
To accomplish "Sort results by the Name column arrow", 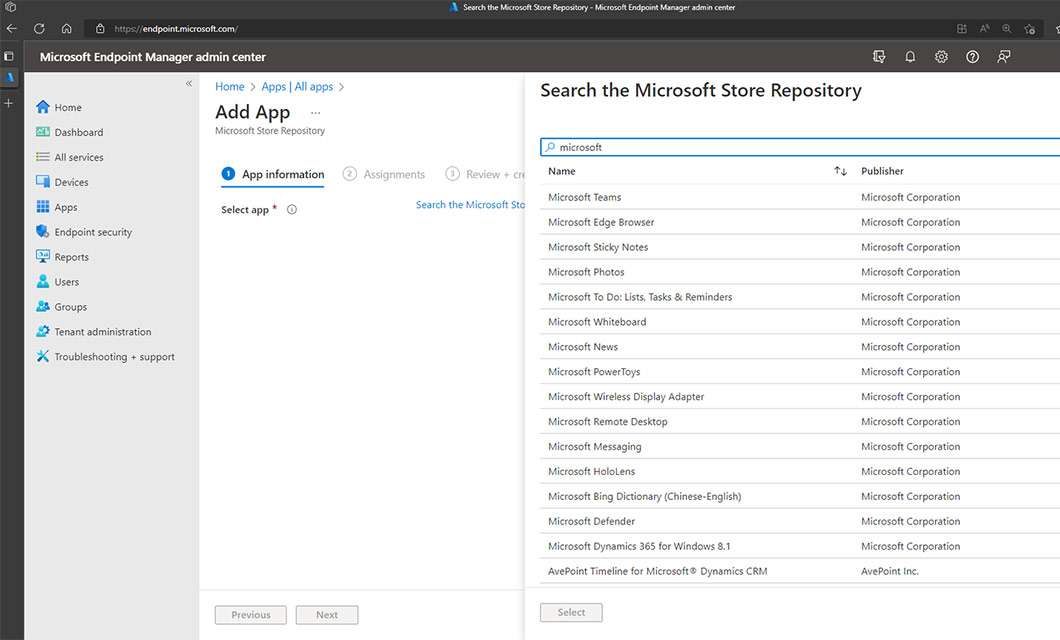I will click(x=840, y=171).
